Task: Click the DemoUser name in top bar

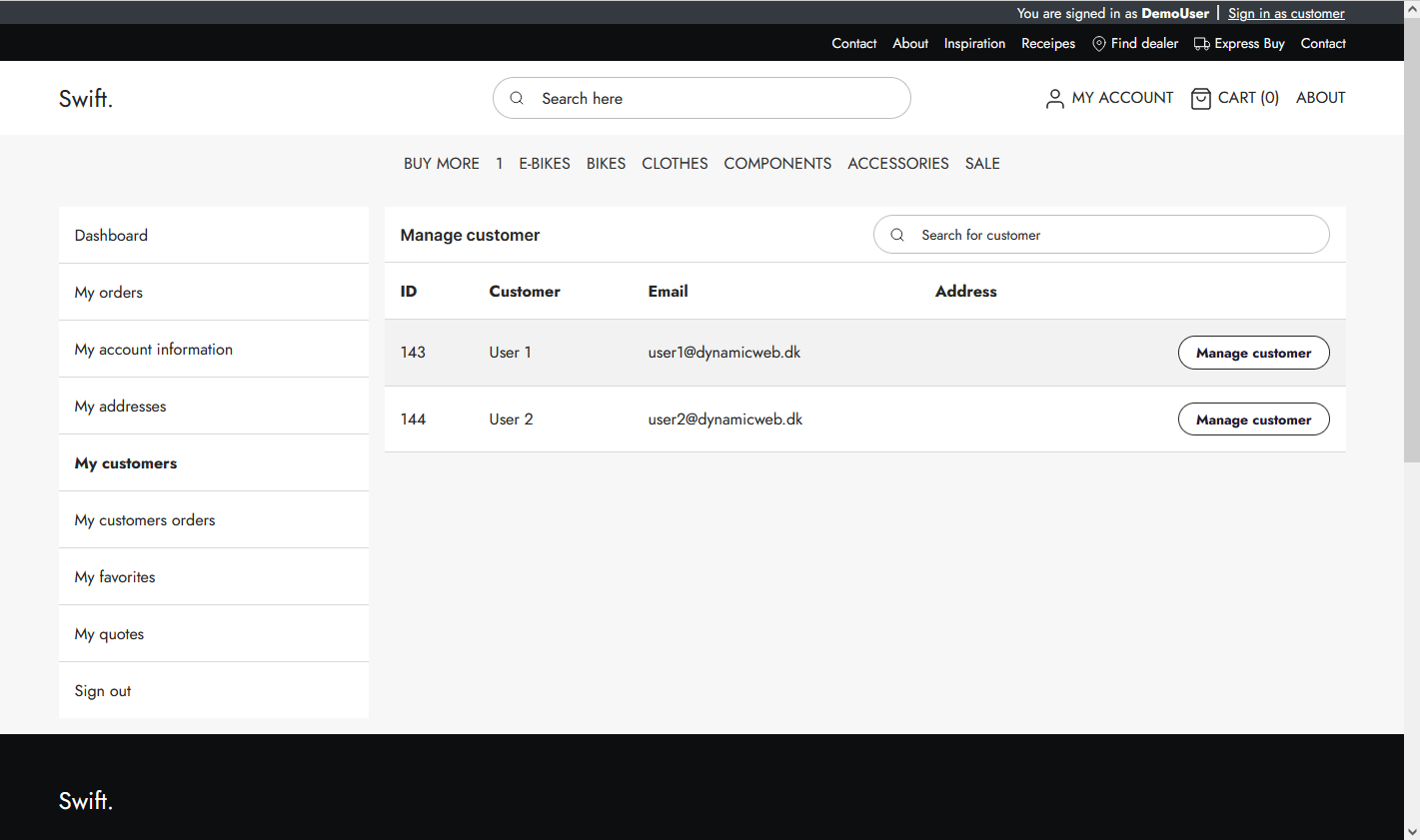Action: (1175, 13)
